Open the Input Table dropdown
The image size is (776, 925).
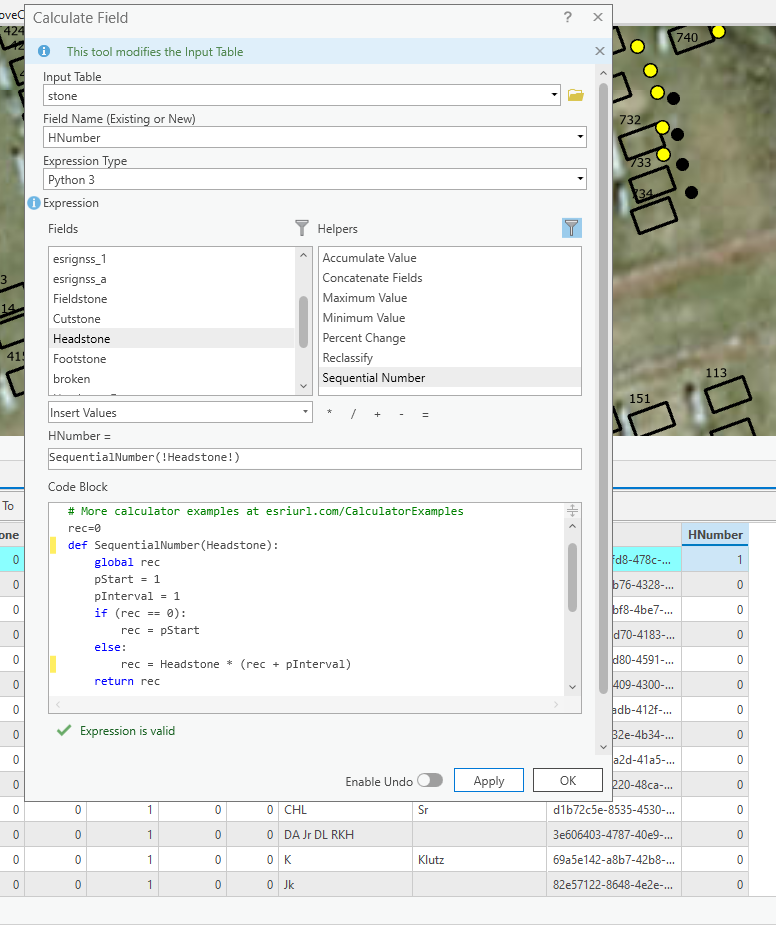coord(555,96)
